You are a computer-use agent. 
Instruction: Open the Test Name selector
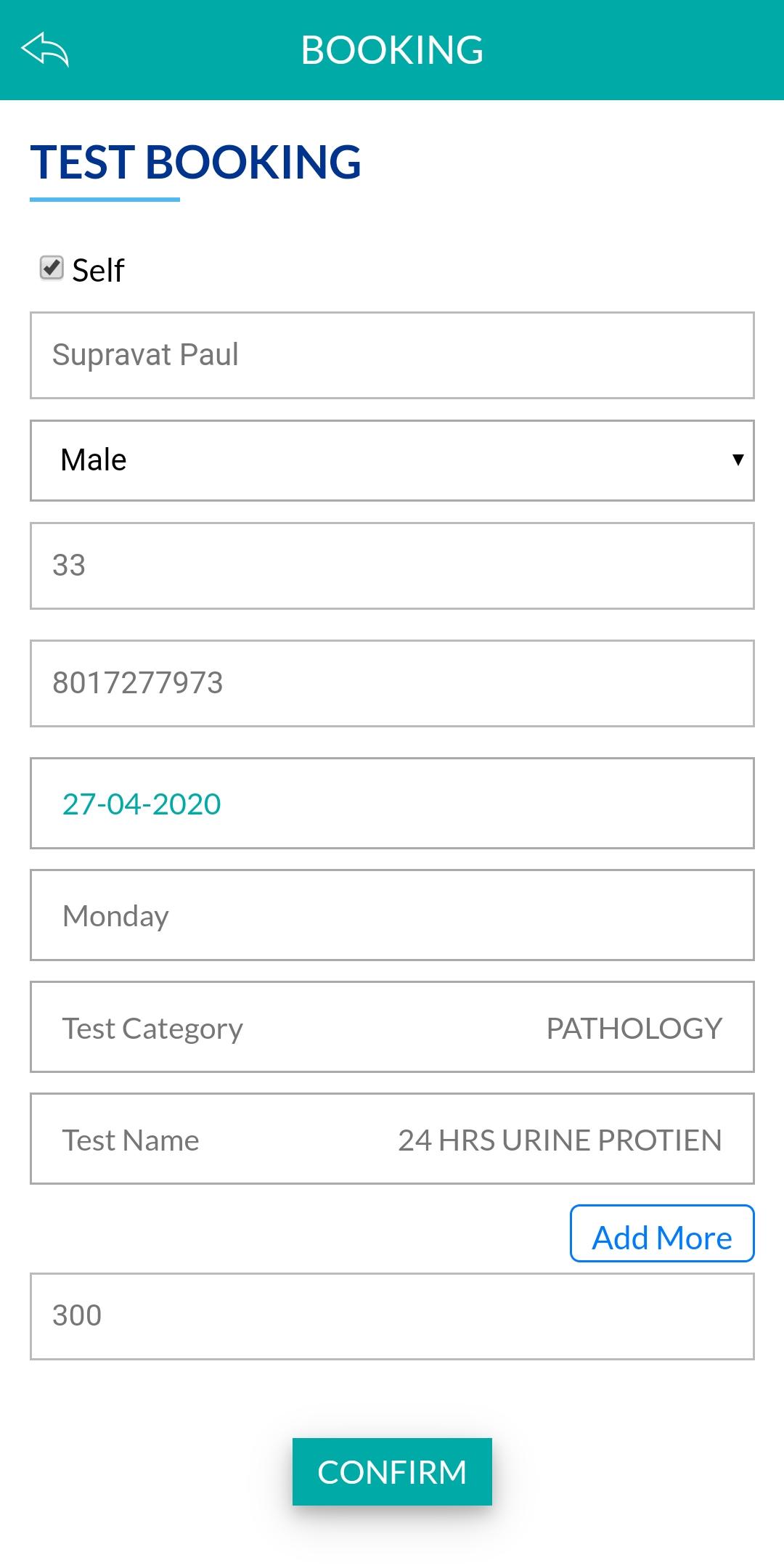(x=392, y=1138)
